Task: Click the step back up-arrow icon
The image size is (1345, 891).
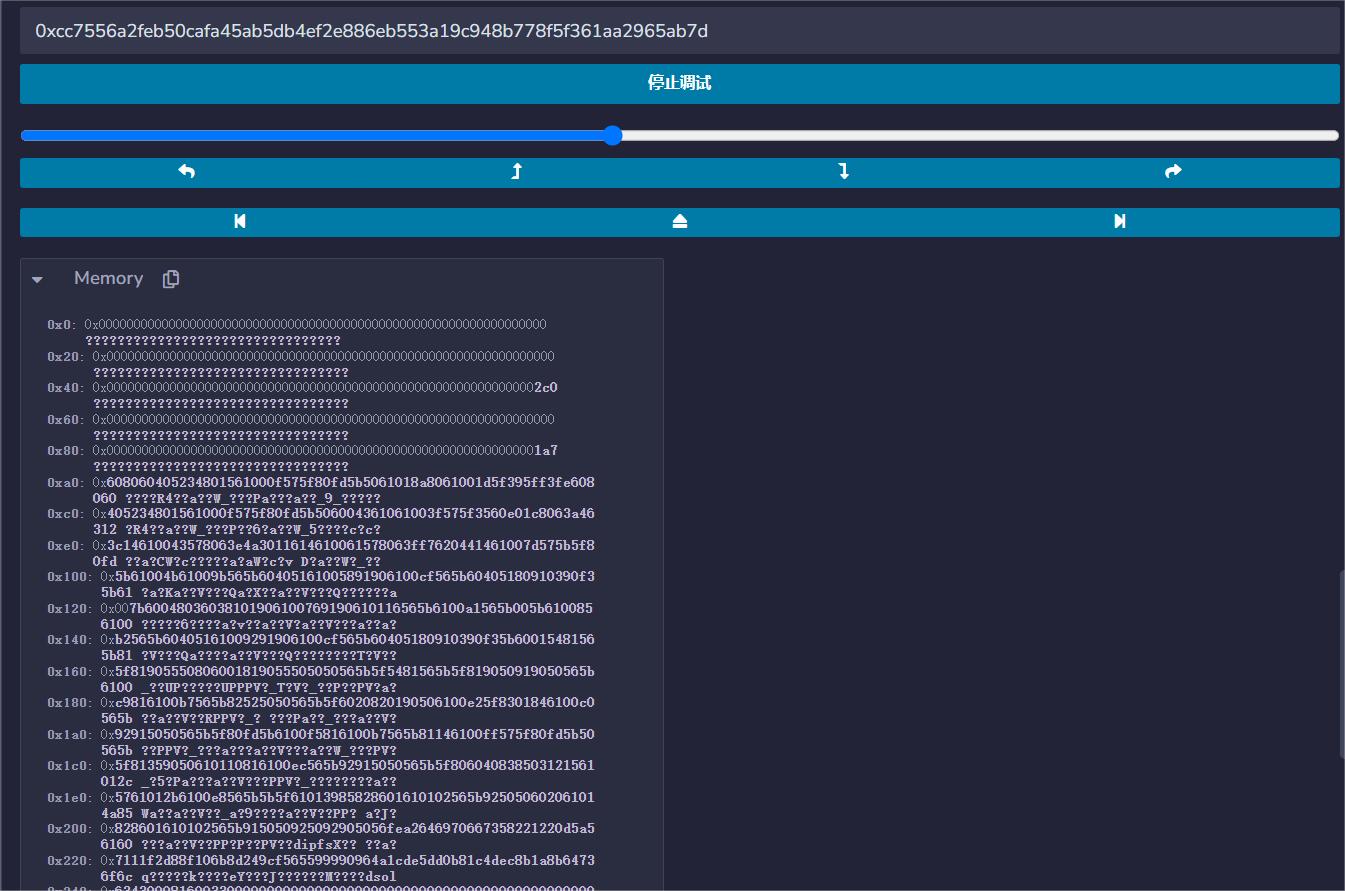Action: pos(516,172)
